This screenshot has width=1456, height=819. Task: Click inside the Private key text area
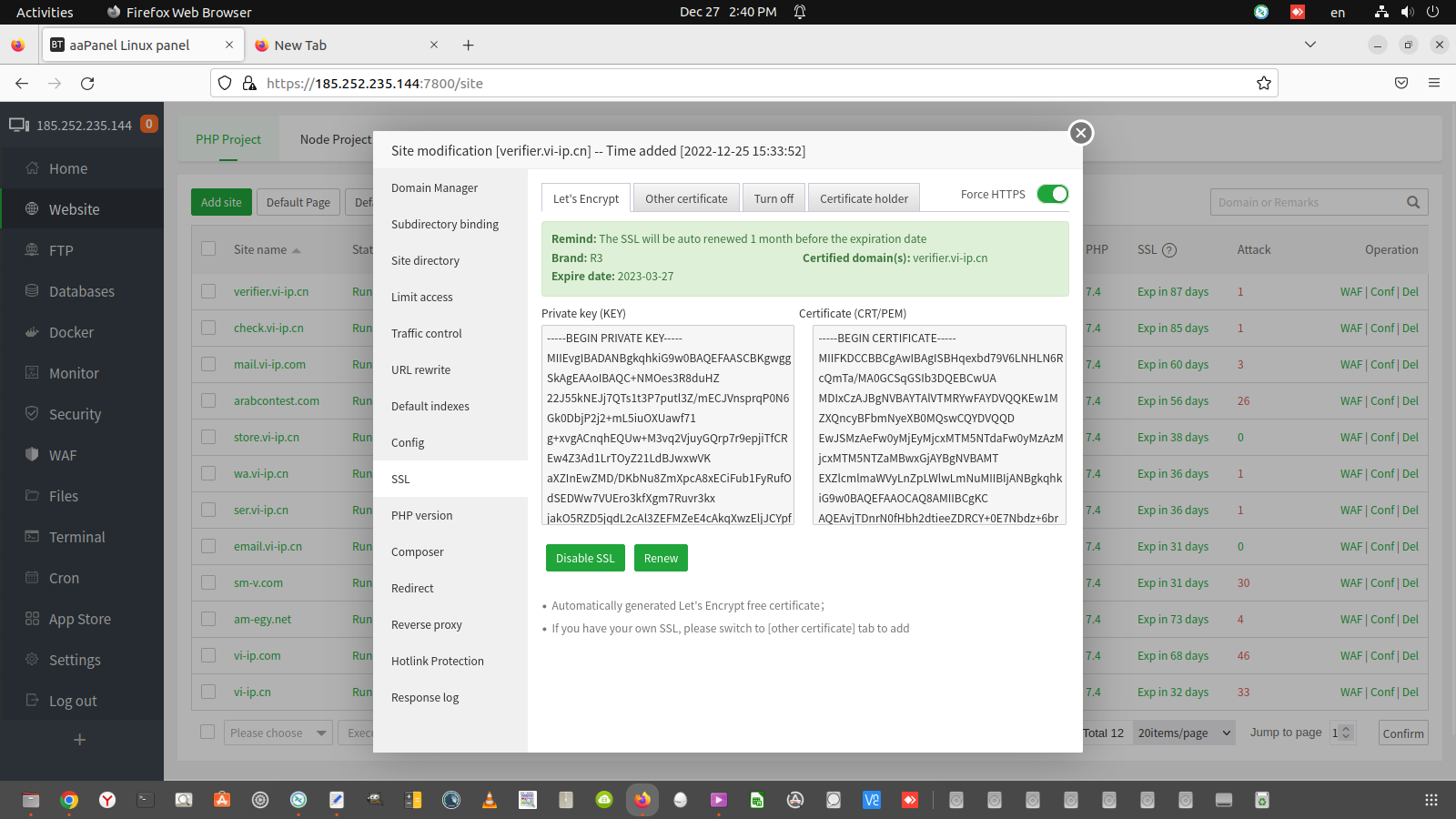tap(668, 425)
